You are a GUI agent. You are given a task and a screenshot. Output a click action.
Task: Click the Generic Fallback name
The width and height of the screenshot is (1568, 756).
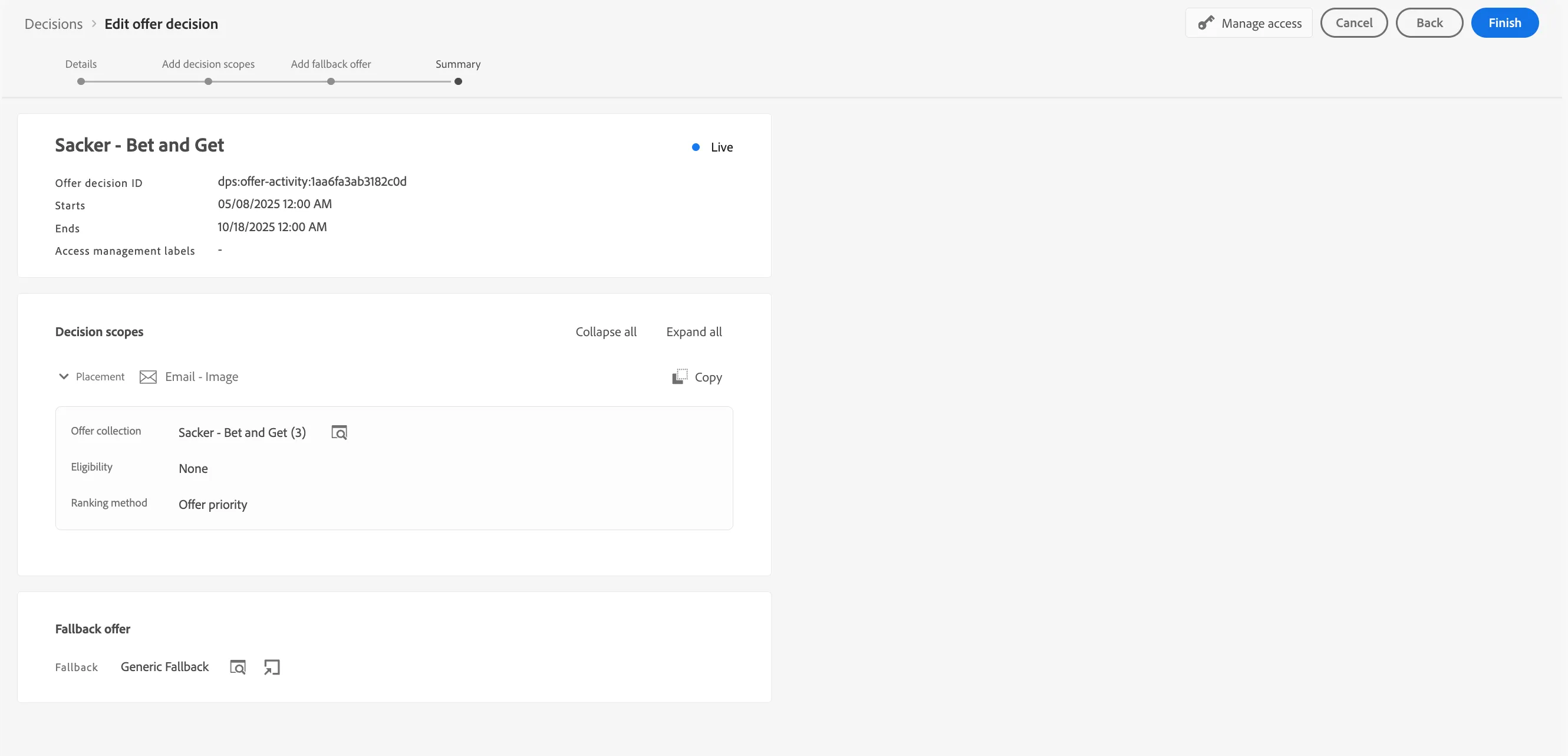tap(164, 666)
